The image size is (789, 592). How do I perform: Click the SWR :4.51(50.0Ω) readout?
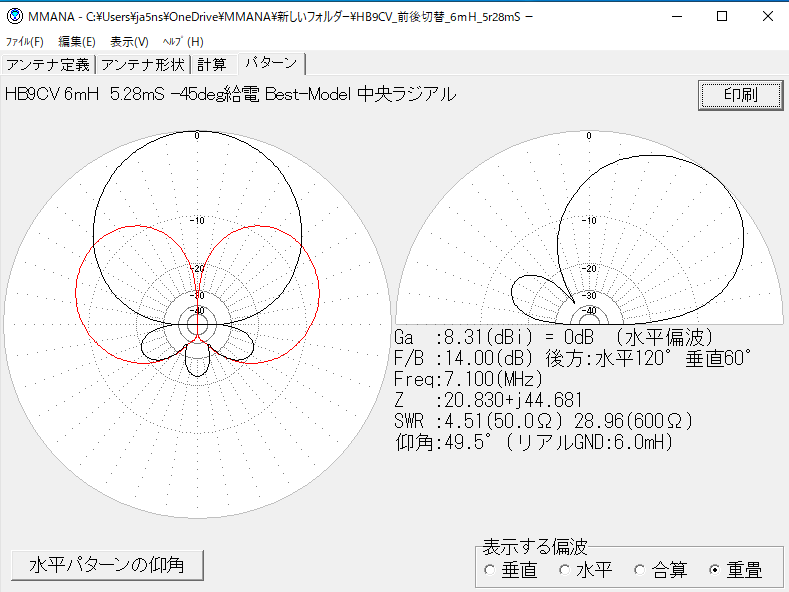pos(543,421)
